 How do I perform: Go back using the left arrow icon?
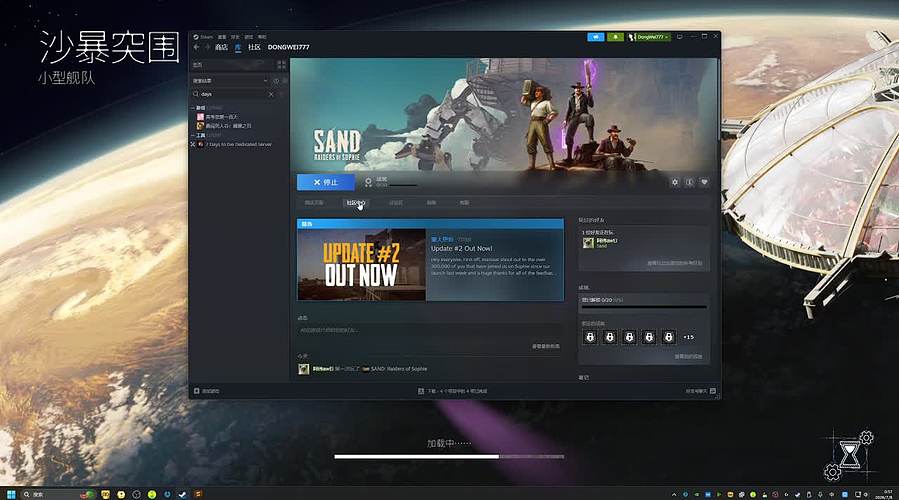[197, 47]
